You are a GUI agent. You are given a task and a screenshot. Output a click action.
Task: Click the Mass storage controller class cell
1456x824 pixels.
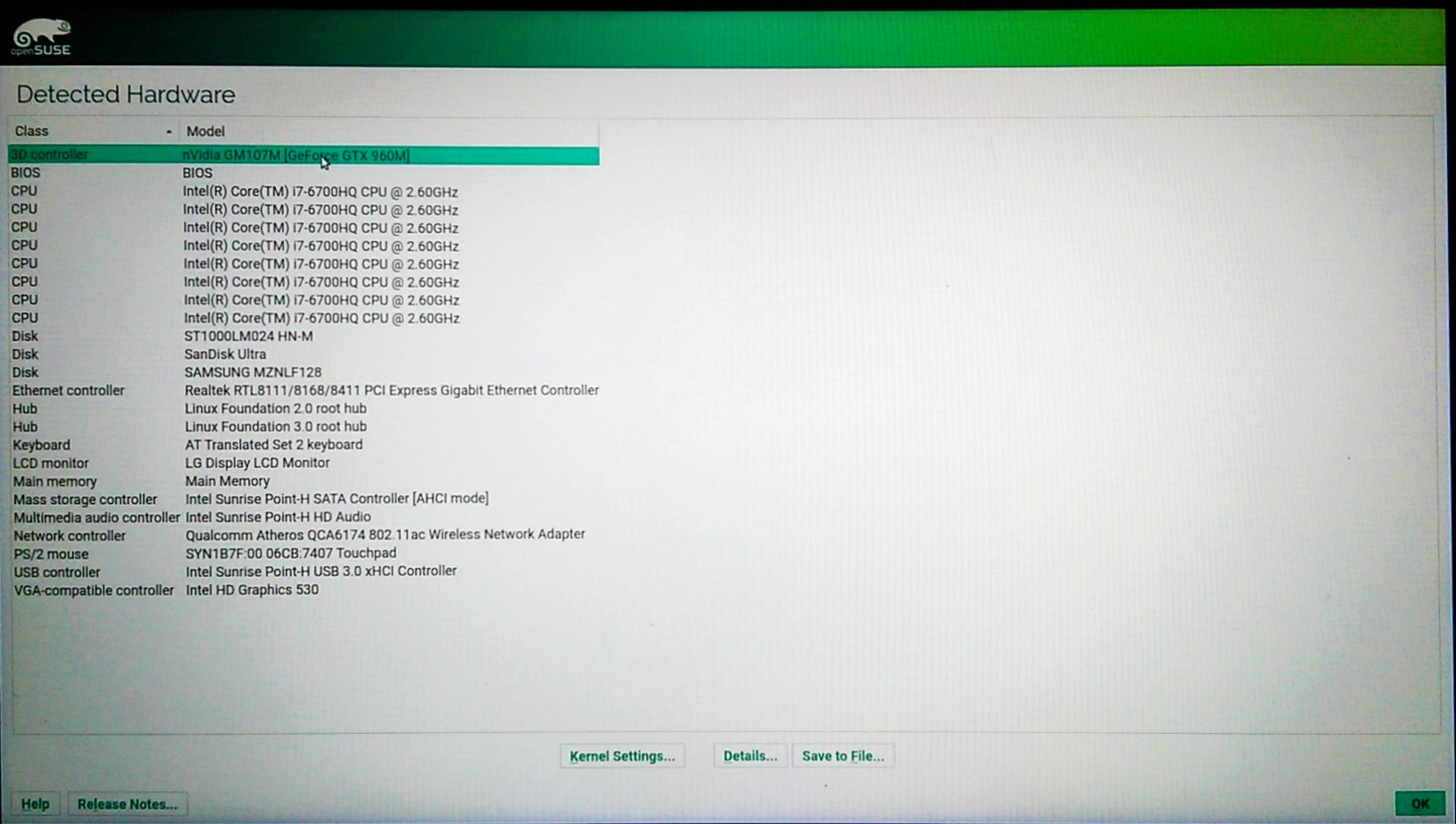pos(85,500)
